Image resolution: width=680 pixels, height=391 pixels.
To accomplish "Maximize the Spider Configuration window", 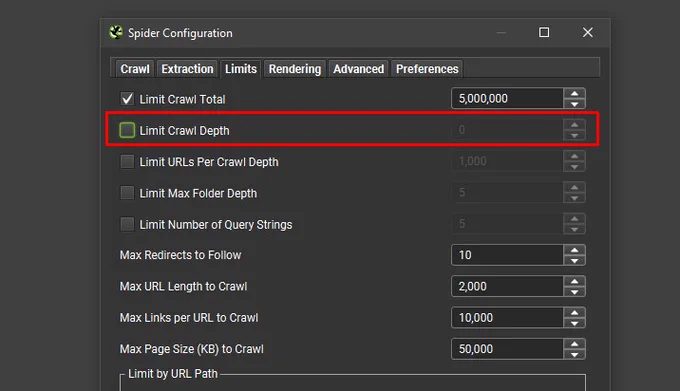I will click(x=544, y=33).
